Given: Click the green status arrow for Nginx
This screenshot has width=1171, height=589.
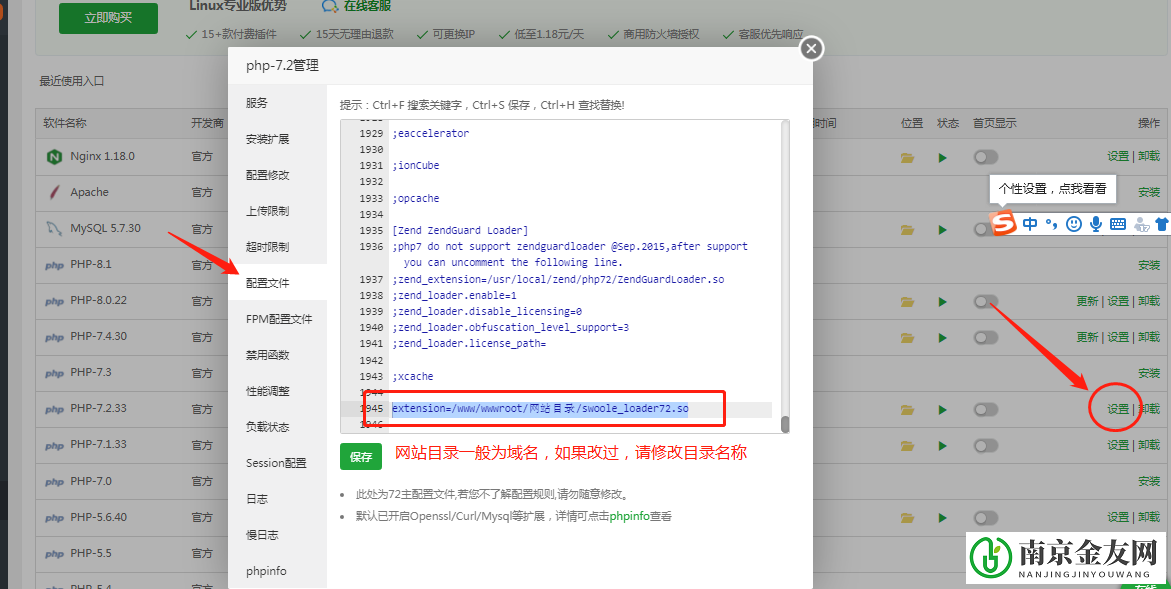Looking at the screenshot, I should pyautogui.click(x=942, y=157).
